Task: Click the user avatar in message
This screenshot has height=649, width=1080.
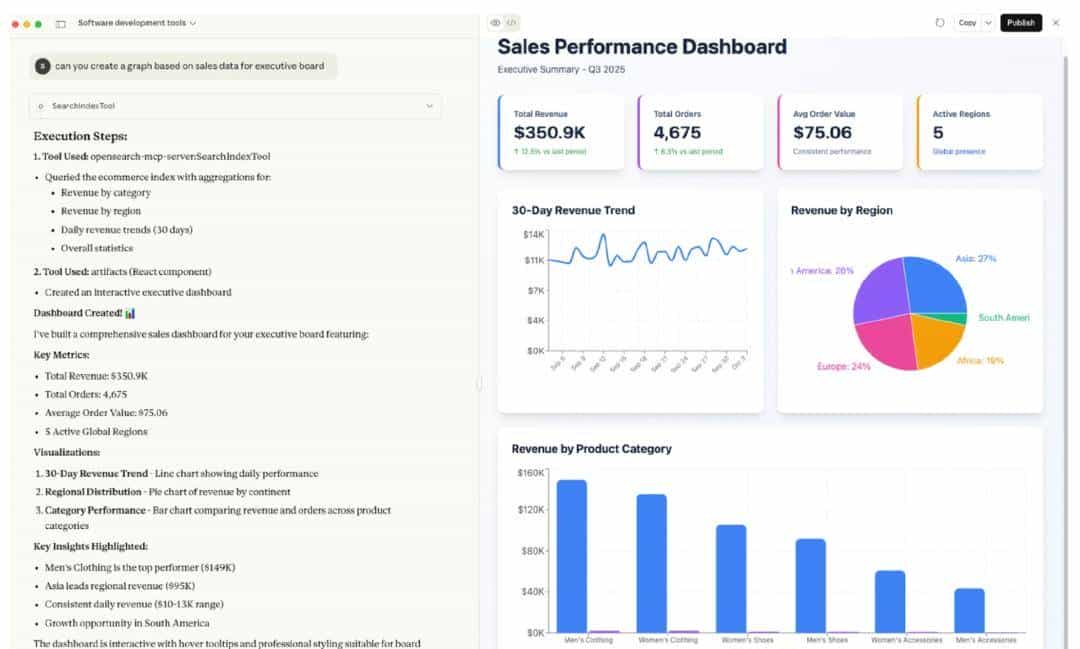Action: point(42,66)
